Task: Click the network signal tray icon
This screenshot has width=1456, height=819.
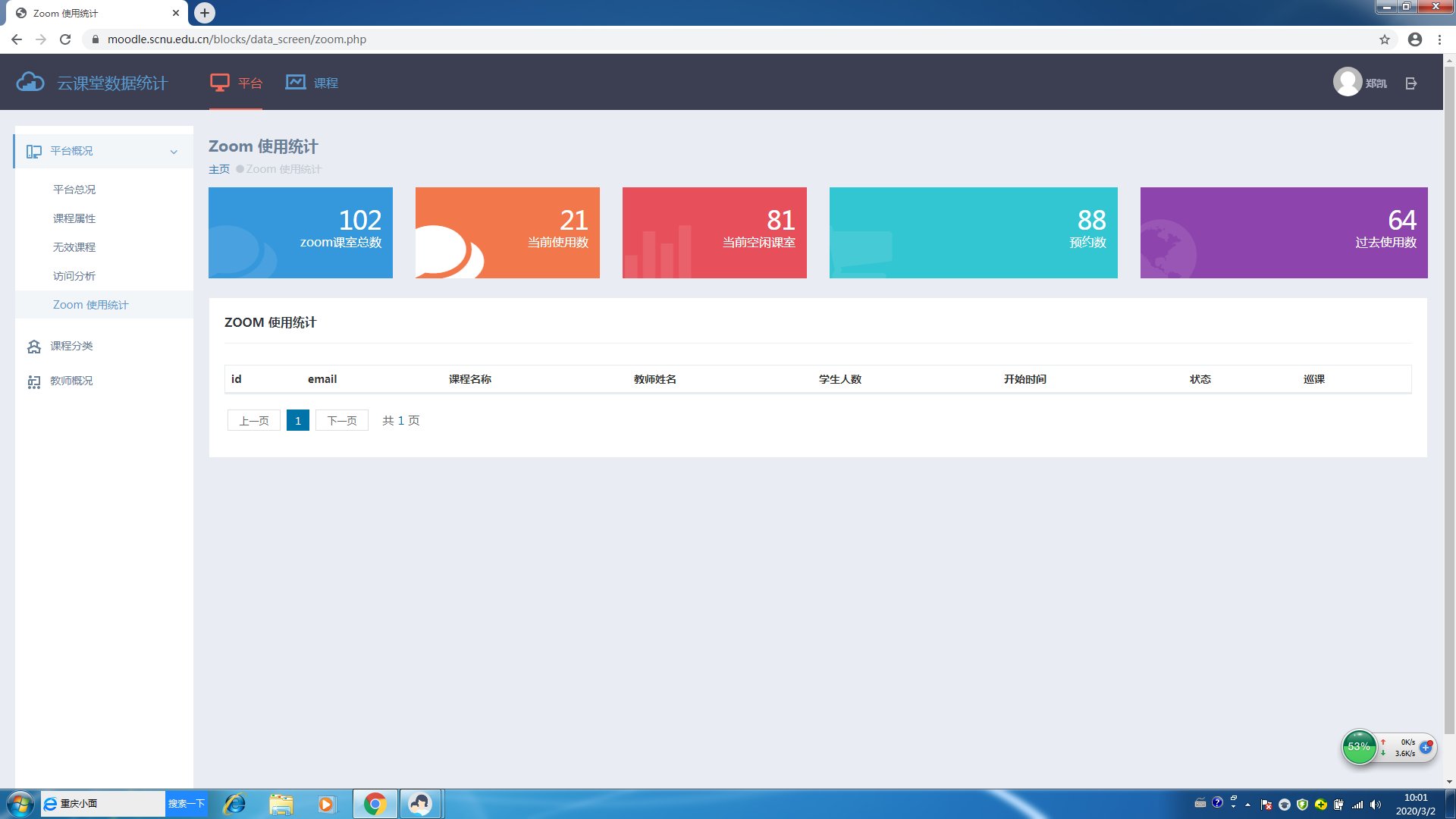Action: (1357, 805)
